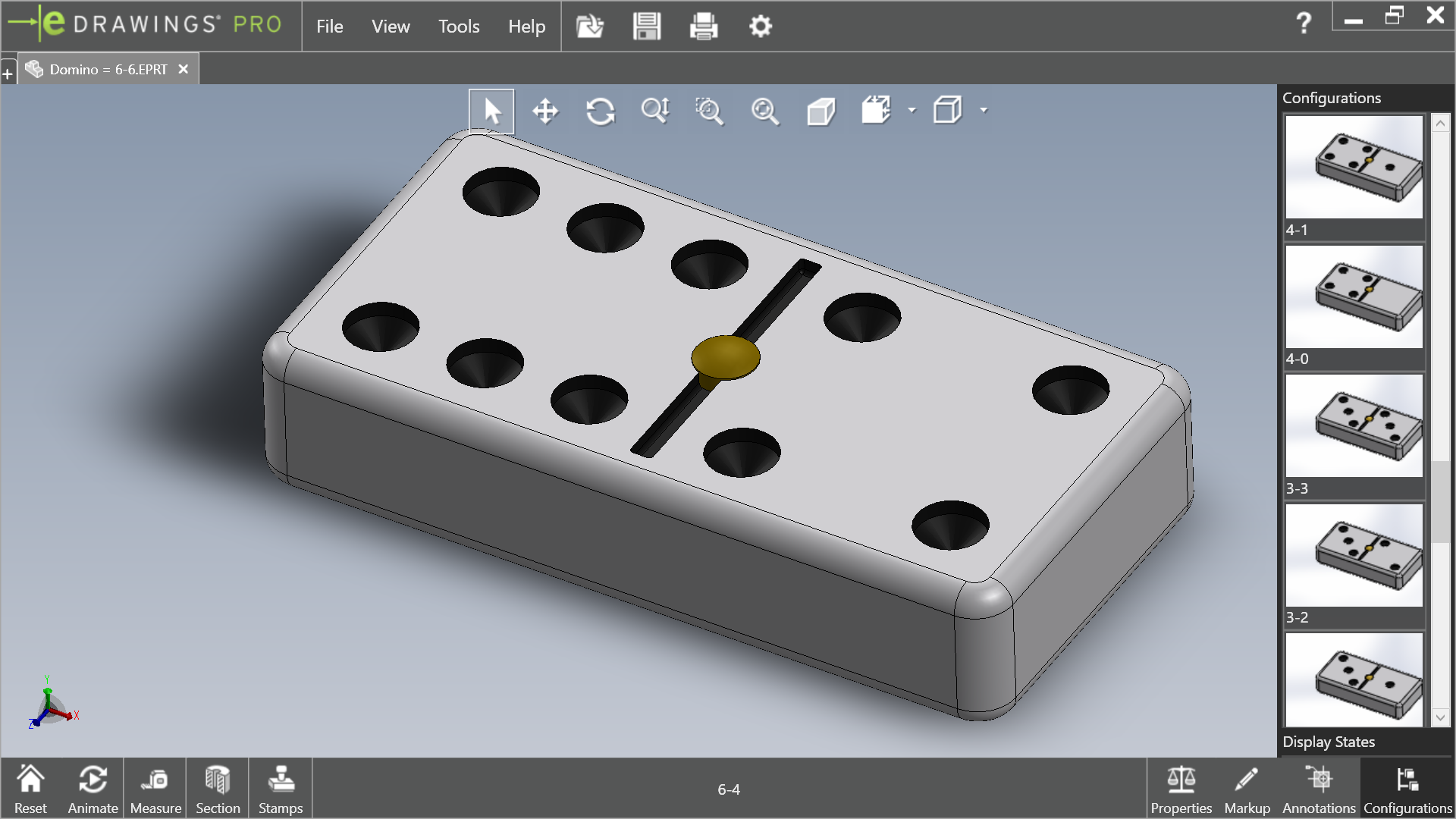Open the View menu
Screen dimensions: 1456x819
tap(391, 27)
